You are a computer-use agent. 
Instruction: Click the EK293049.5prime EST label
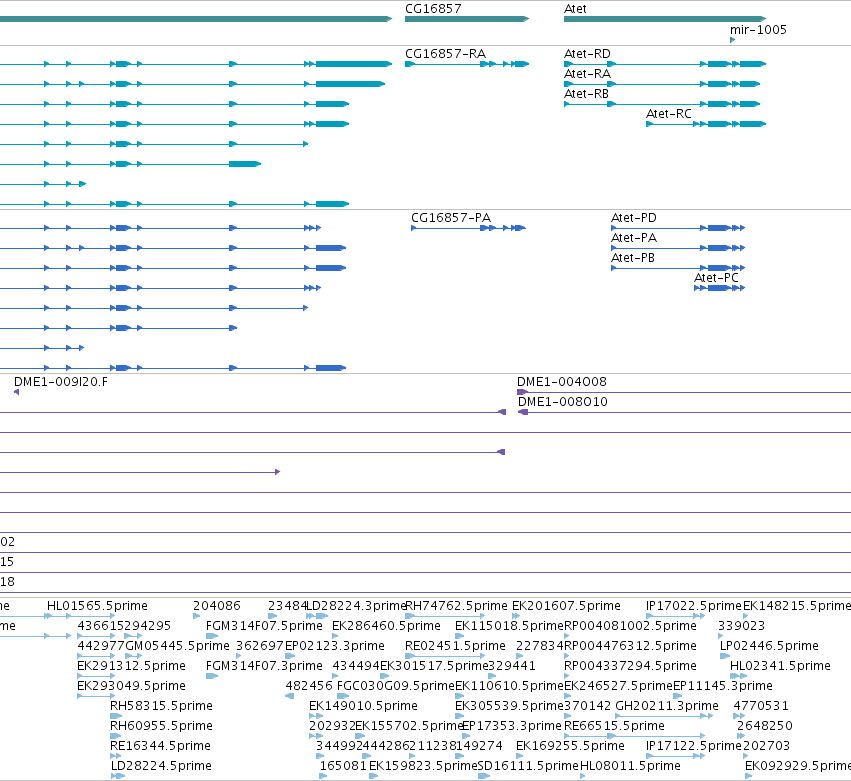131,686
